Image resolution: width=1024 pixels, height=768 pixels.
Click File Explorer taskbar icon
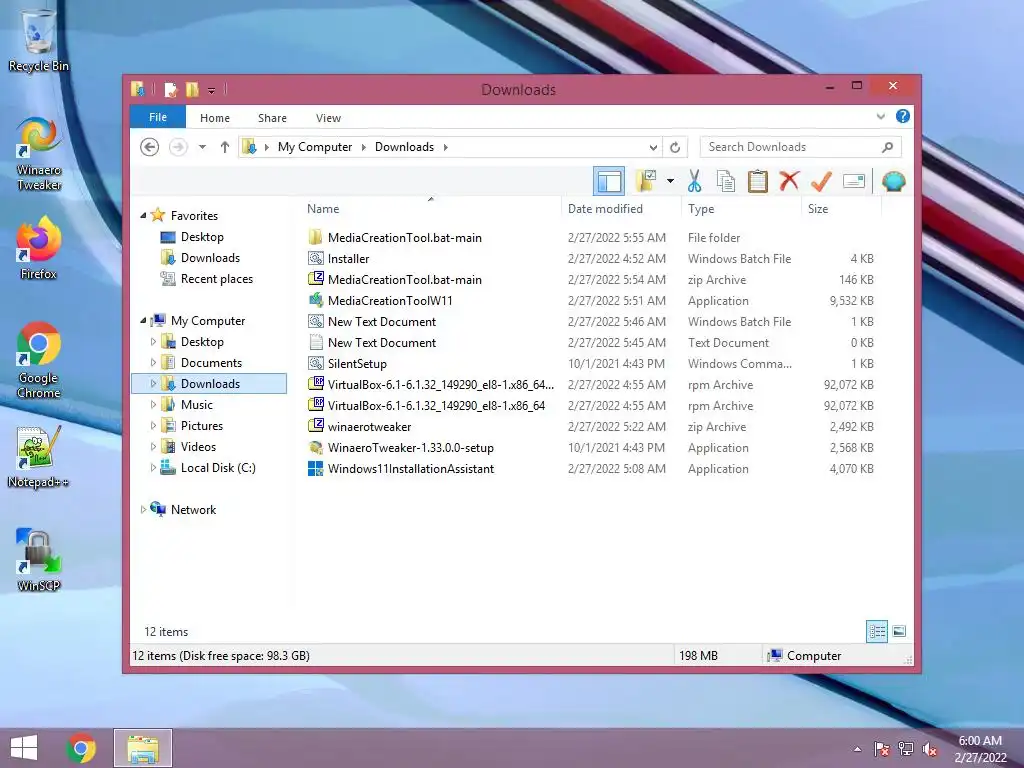143,748
